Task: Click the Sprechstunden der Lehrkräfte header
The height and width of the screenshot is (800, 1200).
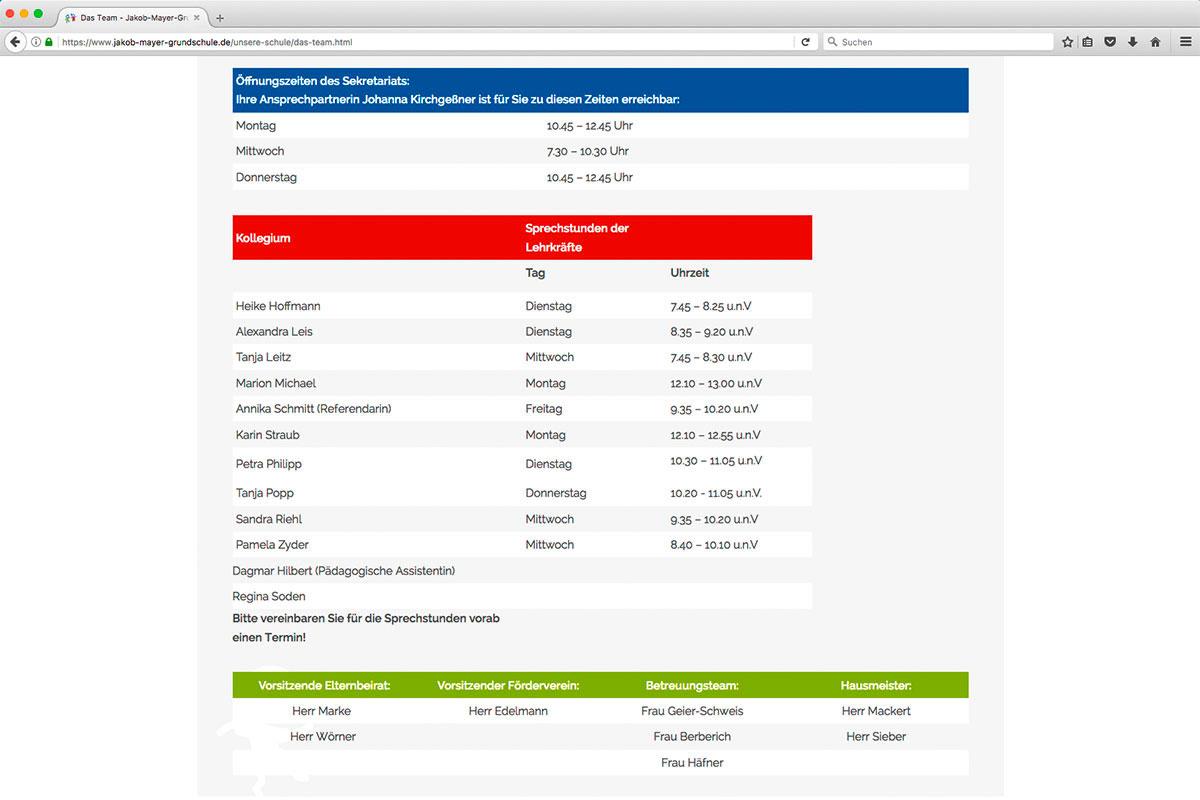Action: pos(577,238)
